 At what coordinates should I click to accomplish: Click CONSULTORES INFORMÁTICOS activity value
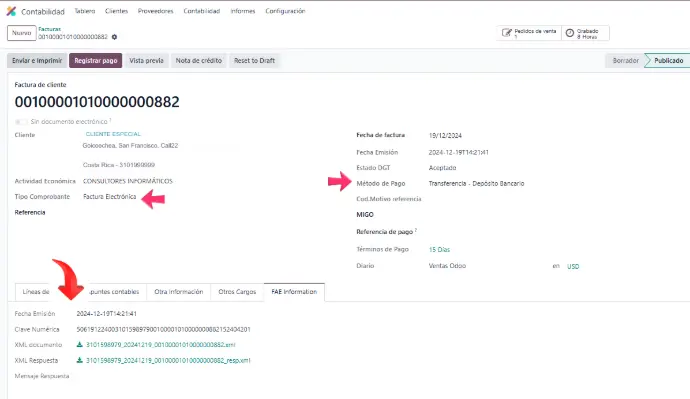[x=128, y=181]
